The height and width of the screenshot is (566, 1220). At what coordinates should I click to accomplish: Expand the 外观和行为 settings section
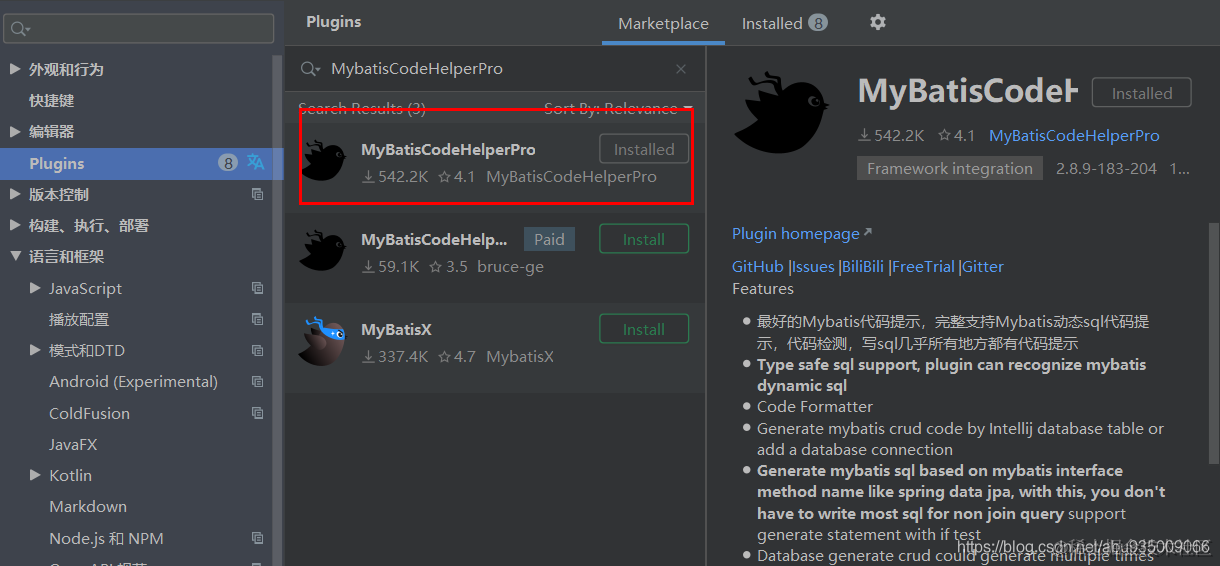[14, 69]
